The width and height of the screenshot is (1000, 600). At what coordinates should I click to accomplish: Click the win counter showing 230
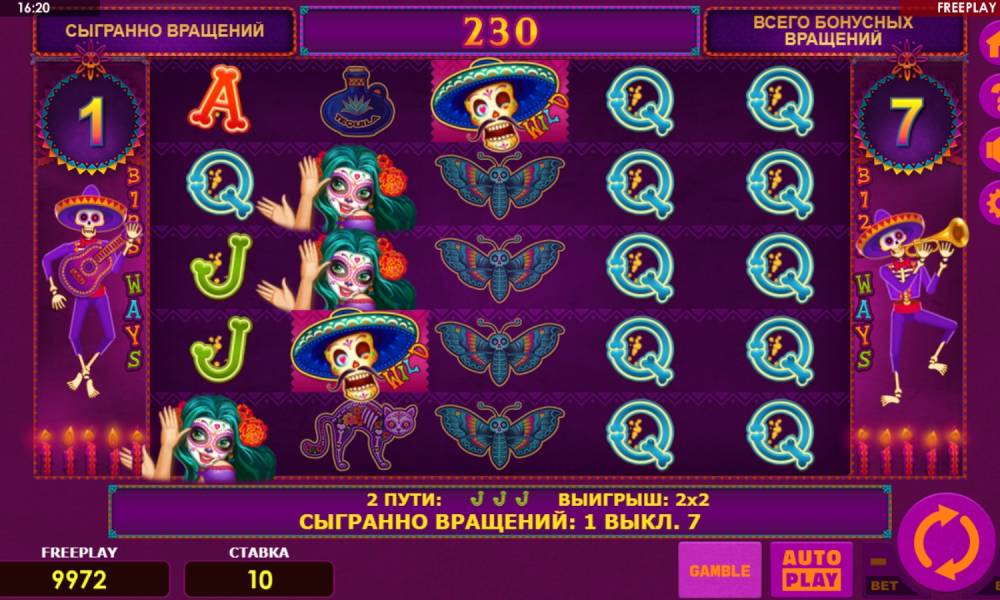pos(500,31)
